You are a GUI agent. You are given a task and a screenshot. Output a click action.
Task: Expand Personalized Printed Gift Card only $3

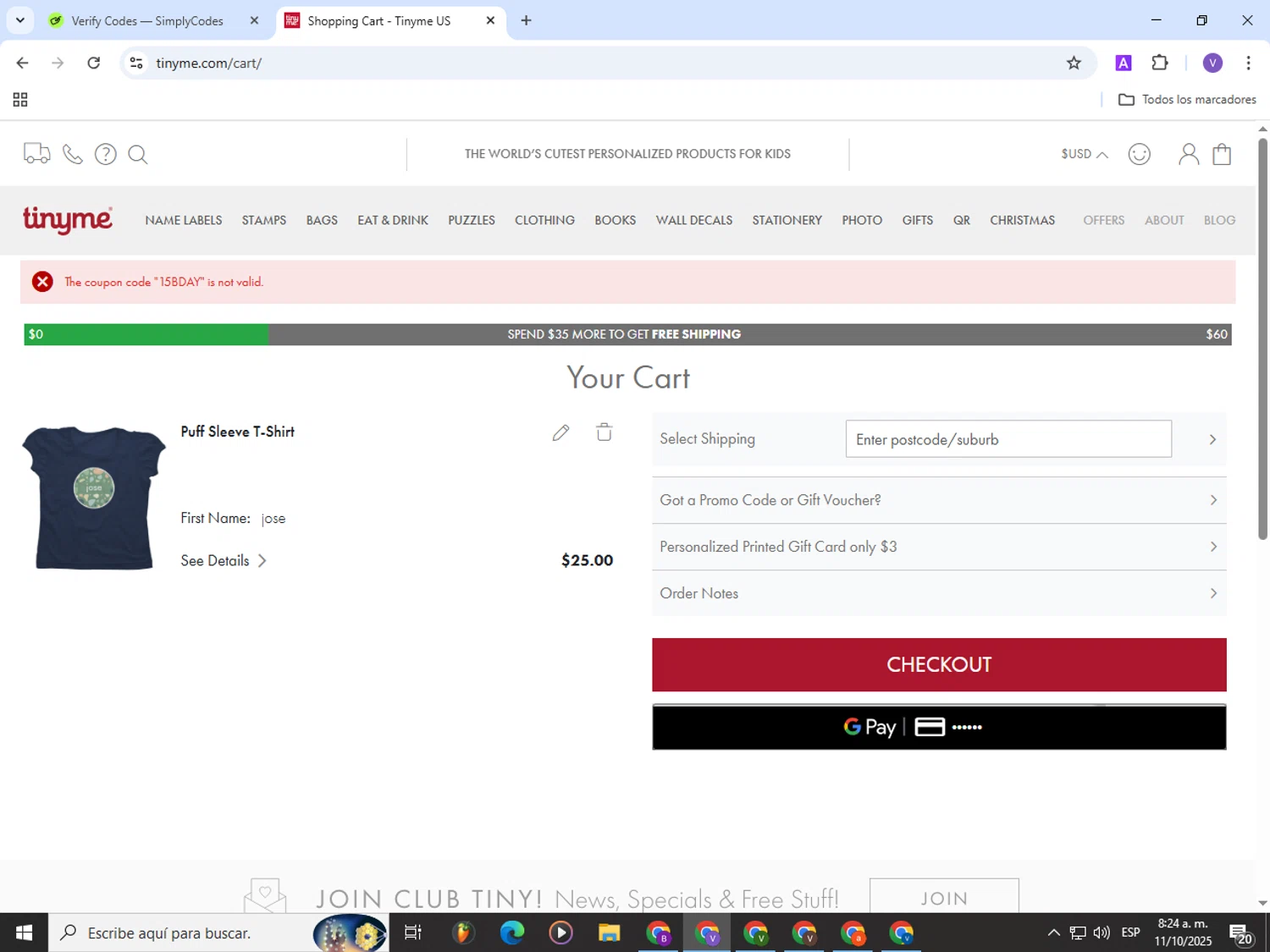939,547
